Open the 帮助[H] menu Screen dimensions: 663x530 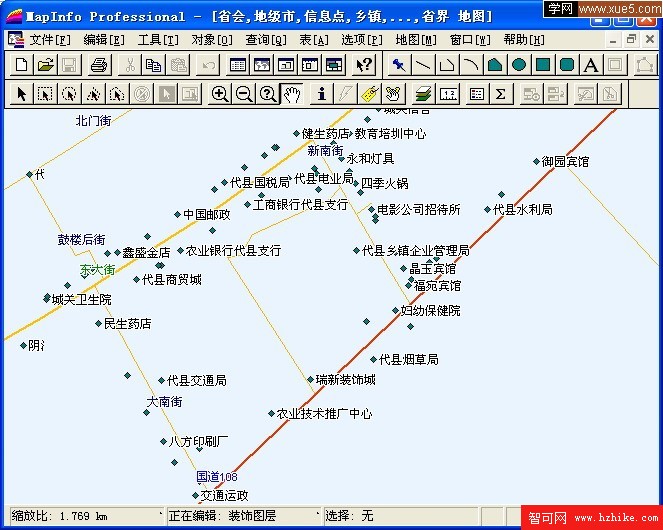pyautogui.click(x=524, y=40)
